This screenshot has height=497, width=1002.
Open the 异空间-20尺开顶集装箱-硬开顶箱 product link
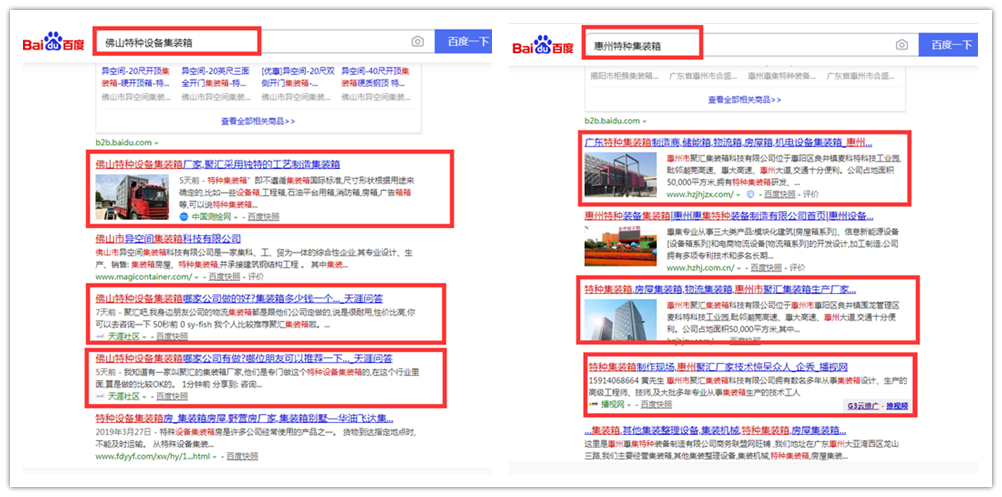(x=135, y=77)
